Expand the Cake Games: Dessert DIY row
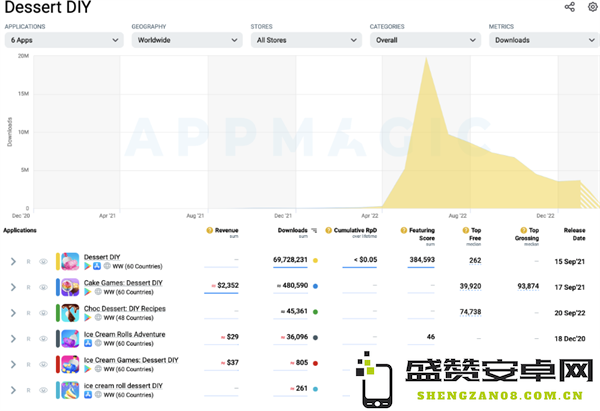Screen dimensions: 600x411 pyautogui.click(x=13, y=287)
